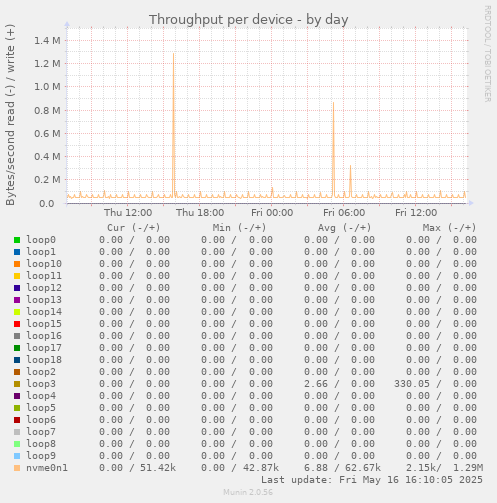
Task: Select the loop4 legend label
Action: (x=41, y=396)
